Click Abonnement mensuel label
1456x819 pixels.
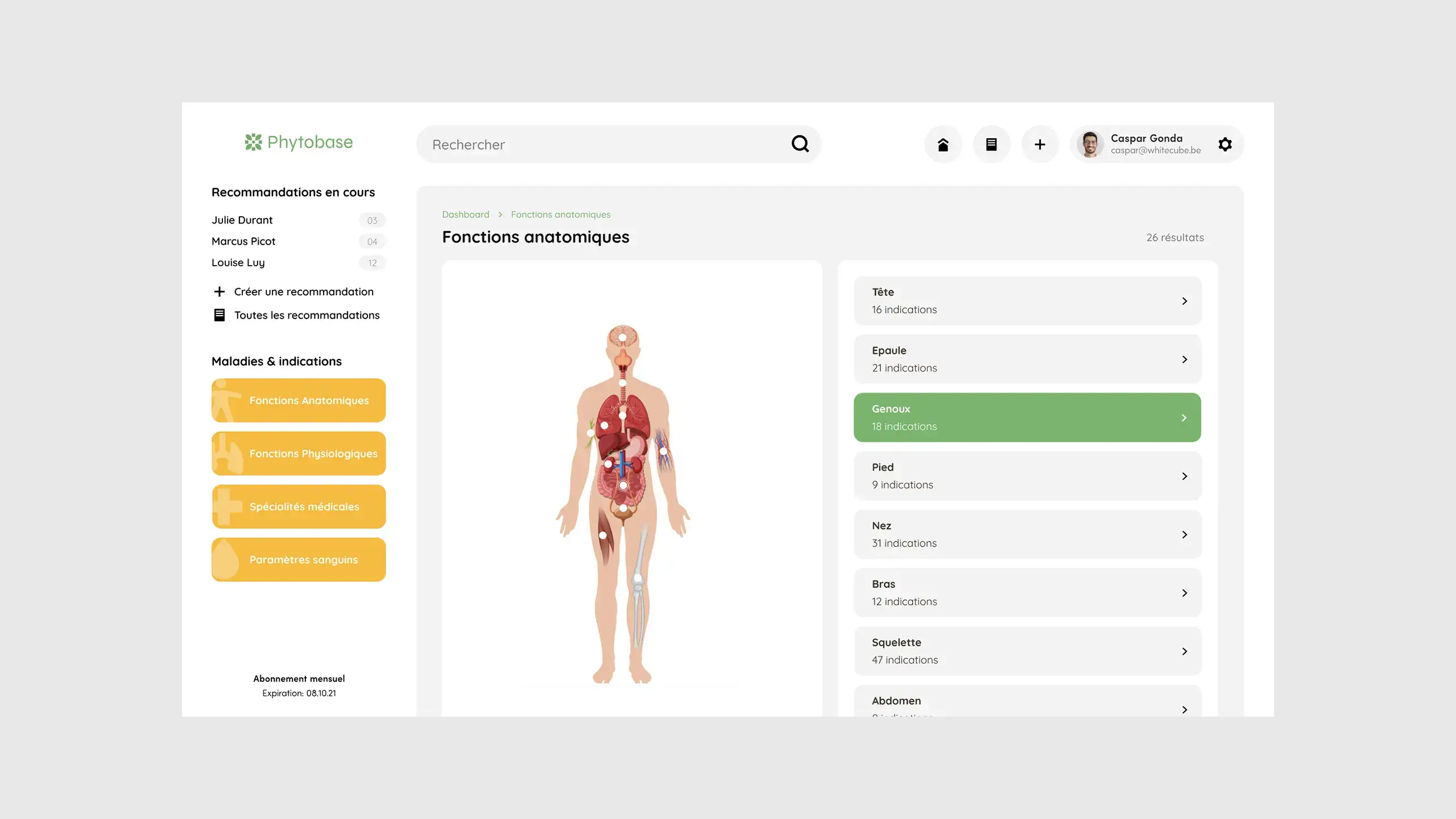point(299,679)
